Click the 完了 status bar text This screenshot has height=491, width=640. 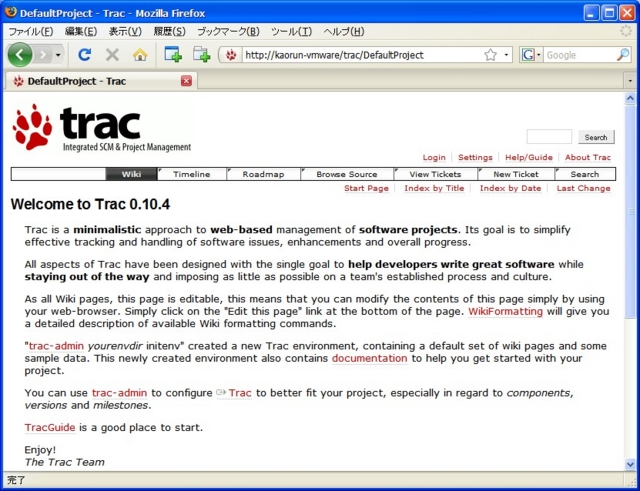pyautogui.click(x=16, y=480)
